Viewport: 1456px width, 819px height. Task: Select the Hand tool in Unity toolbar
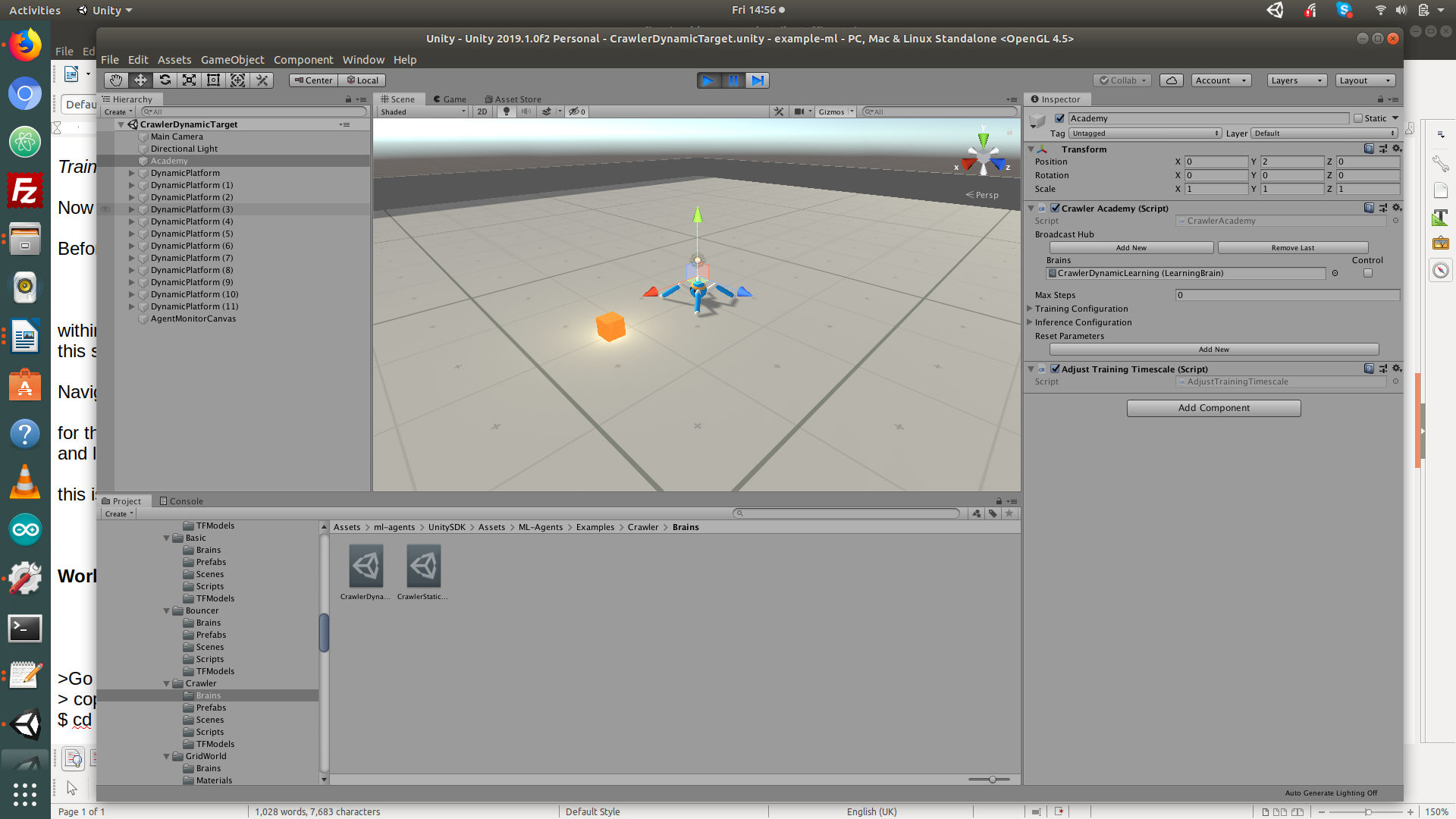(115, 80)
